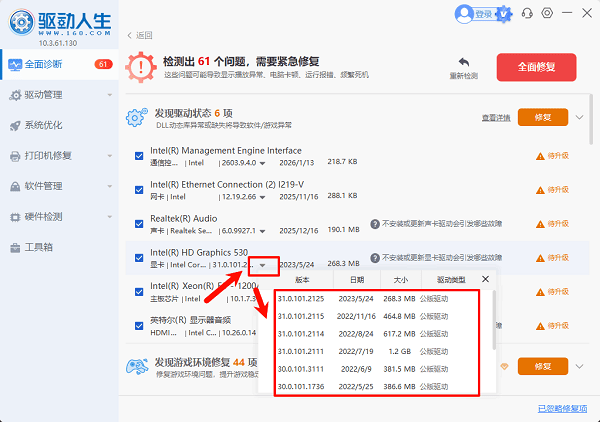Click the red 61 issues badge
The image size is (600, 422).
(103, 64)
